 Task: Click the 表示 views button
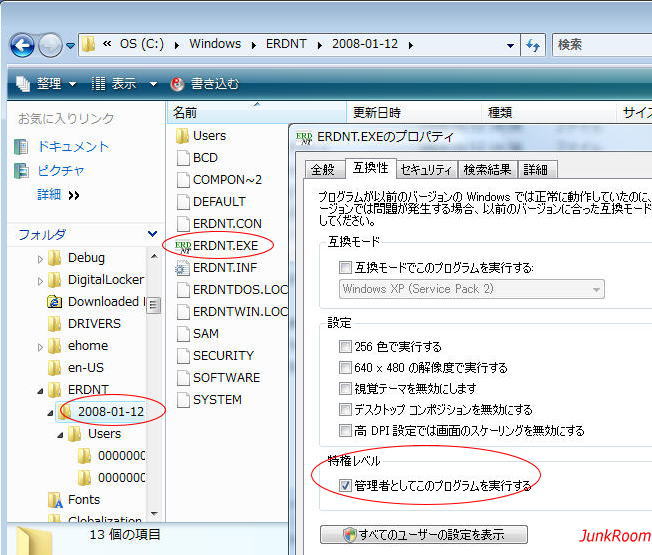[114, 84]
